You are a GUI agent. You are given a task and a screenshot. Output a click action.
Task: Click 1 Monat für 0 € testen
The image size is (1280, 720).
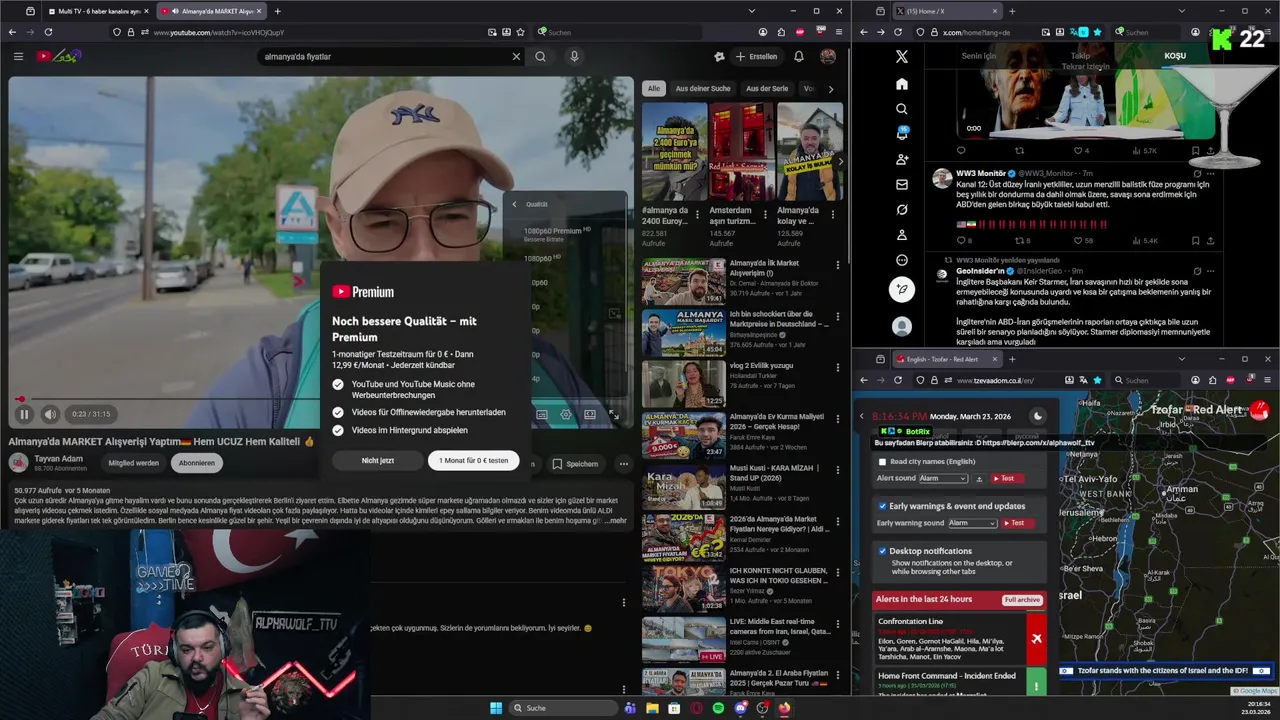click(473, 460)
